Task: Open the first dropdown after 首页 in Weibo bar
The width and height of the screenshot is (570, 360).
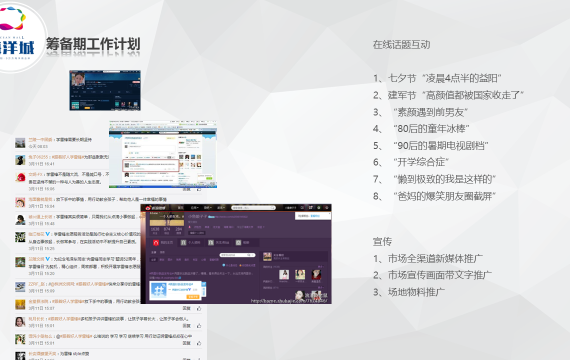Action: [194, 208]
